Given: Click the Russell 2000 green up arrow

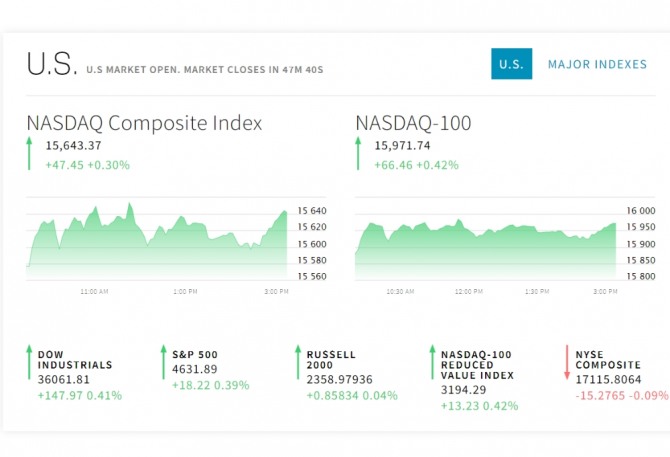Looking at the screenshot, I should pyautogui.click(x=298, y=362).
